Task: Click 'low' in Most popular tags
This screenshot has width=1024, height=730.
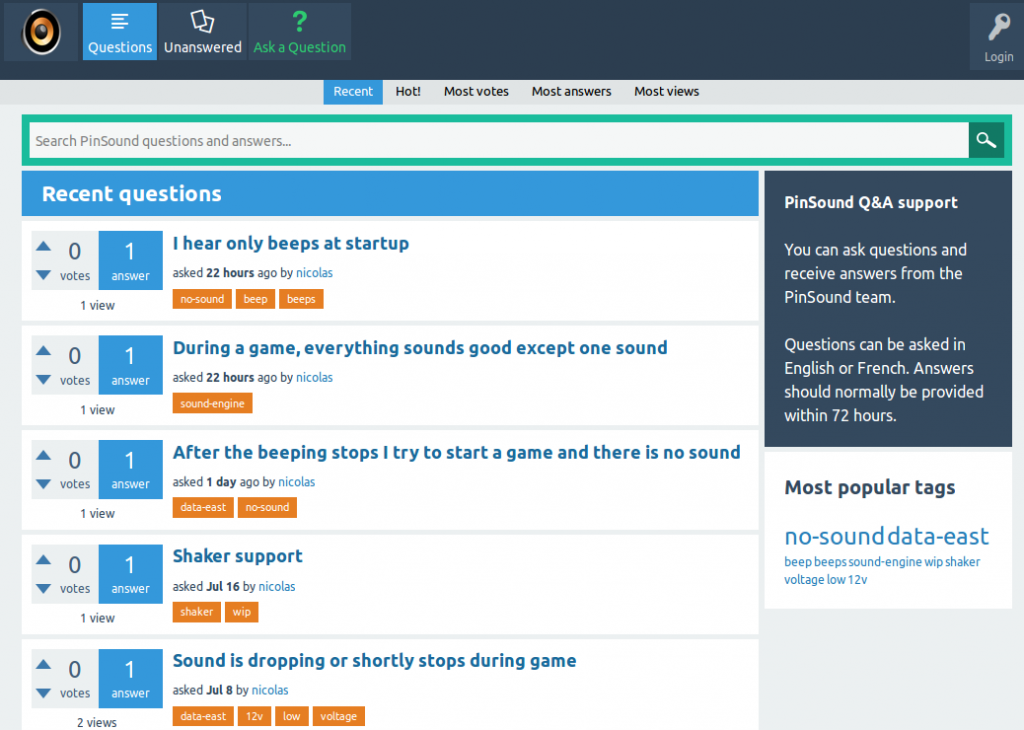Action: 836,580
